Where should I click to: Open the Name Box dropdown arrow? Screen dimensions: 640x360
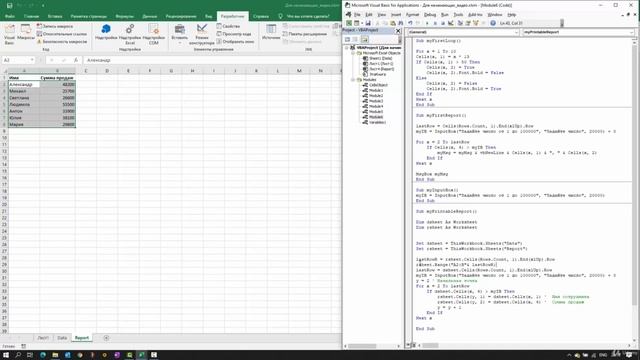click(32, 60)
